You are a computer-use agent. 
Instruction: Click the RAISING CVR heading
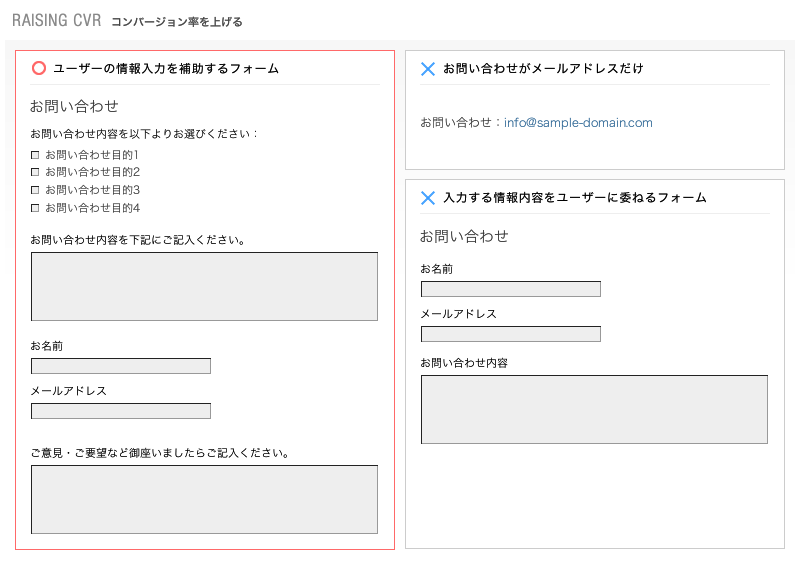57,20
